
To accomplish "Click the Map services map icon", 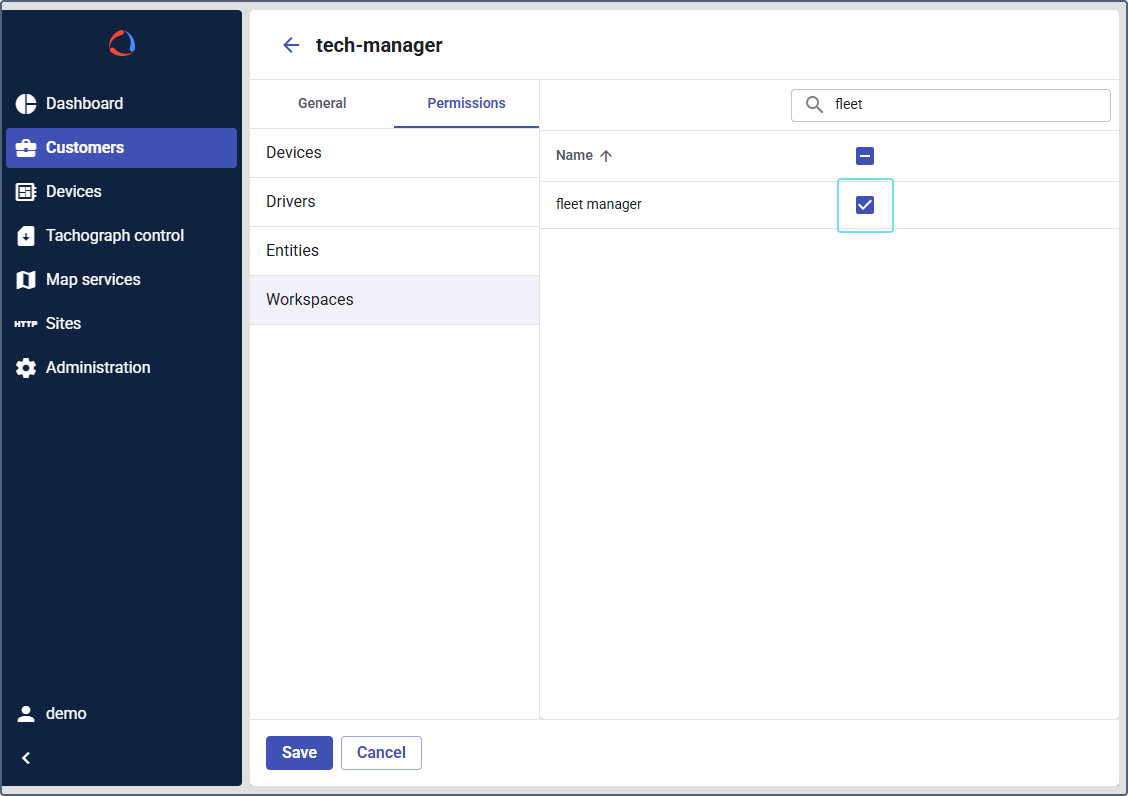I will click(x=26, y=280).
